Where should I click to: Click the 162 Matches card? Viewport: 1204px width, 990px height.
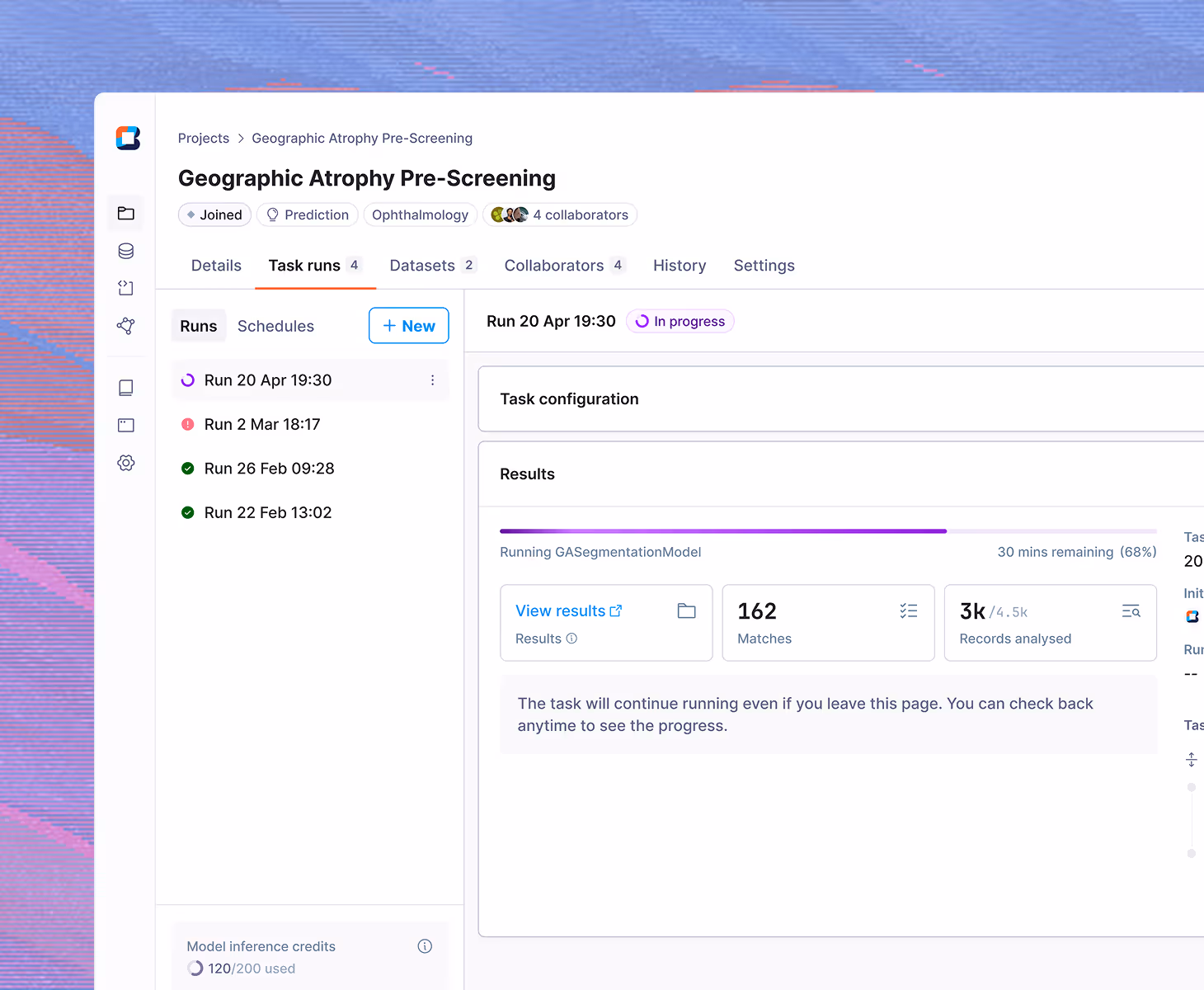point(828,623)
